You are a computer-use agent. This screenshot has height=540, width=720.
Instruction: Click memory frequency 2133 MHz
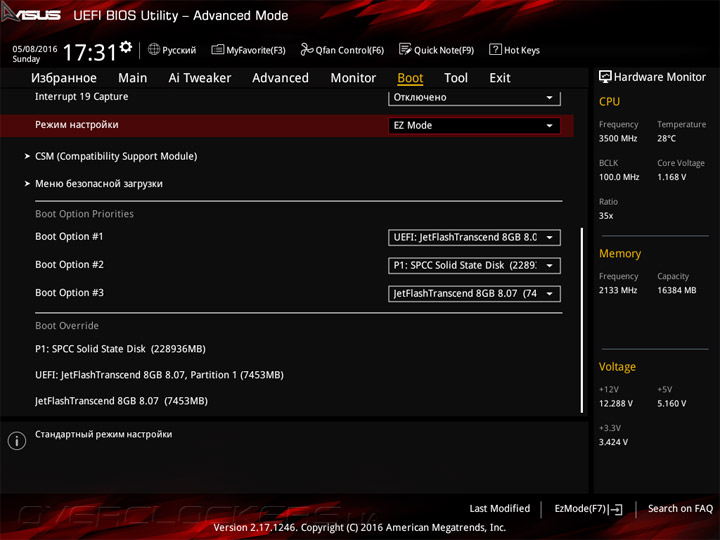(618, 290)
